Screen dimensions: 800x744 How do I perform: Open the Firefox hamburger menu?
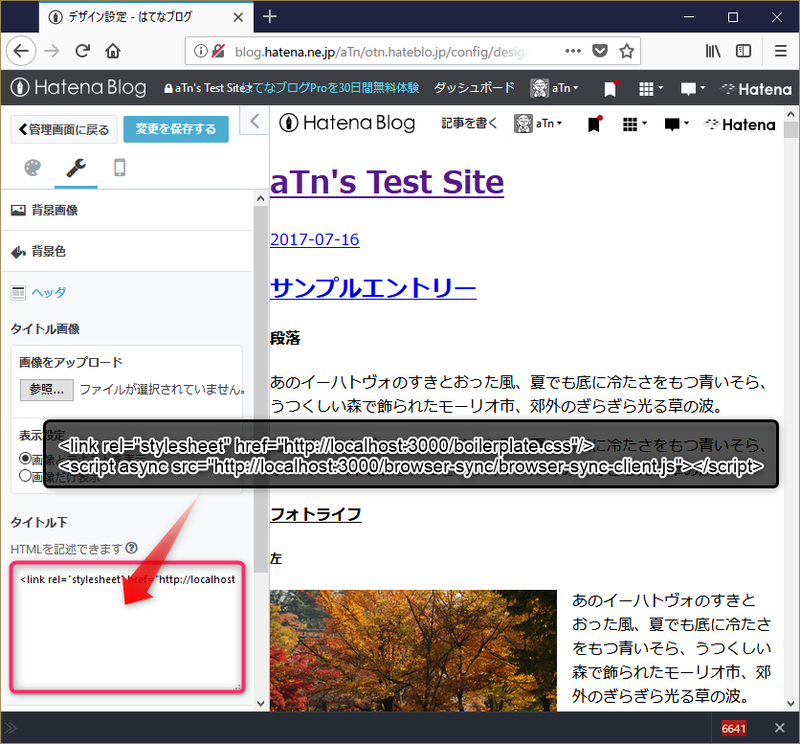[x=780, y=51]
